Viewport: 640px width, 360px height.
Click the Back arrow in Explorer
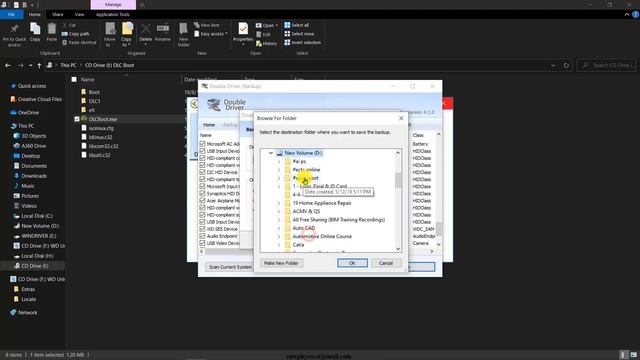(x=8, y=65)
